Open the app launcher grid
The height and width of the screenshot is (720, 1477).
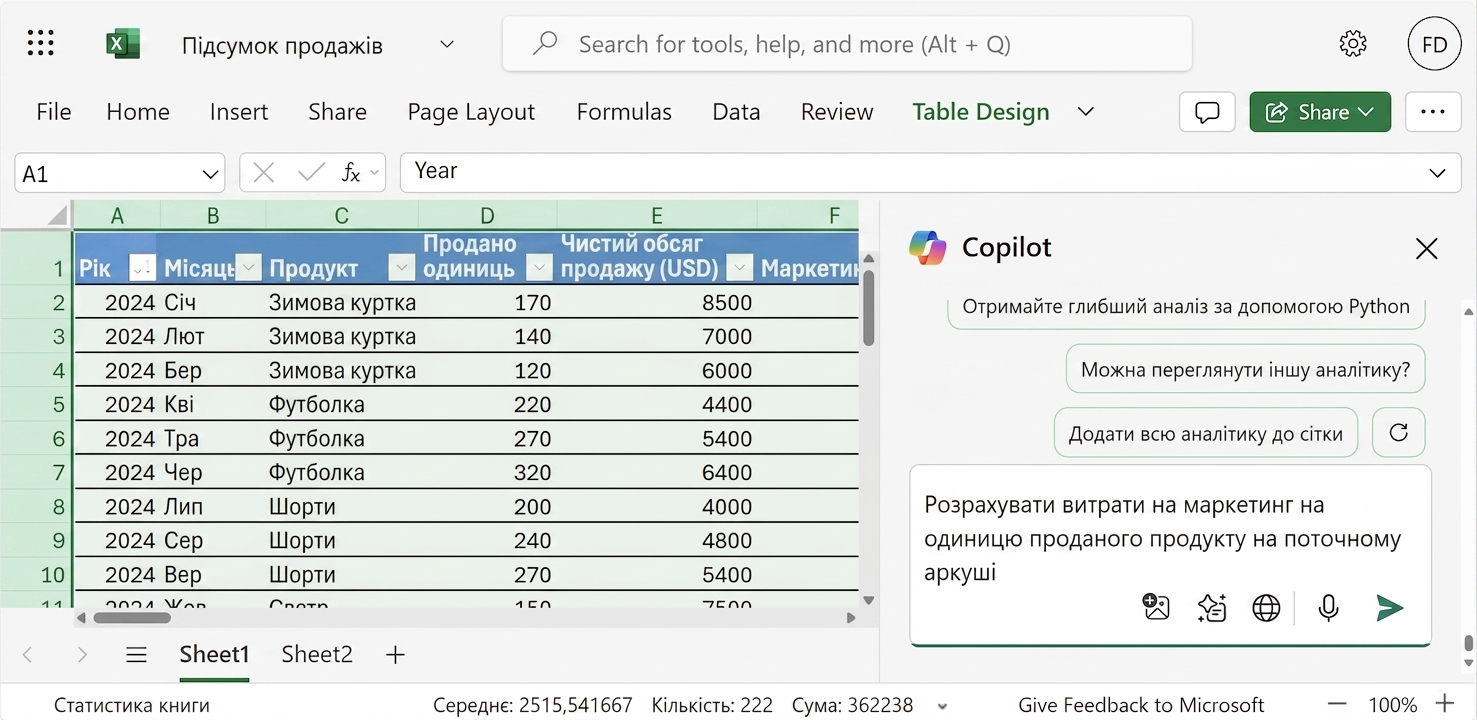41,43
